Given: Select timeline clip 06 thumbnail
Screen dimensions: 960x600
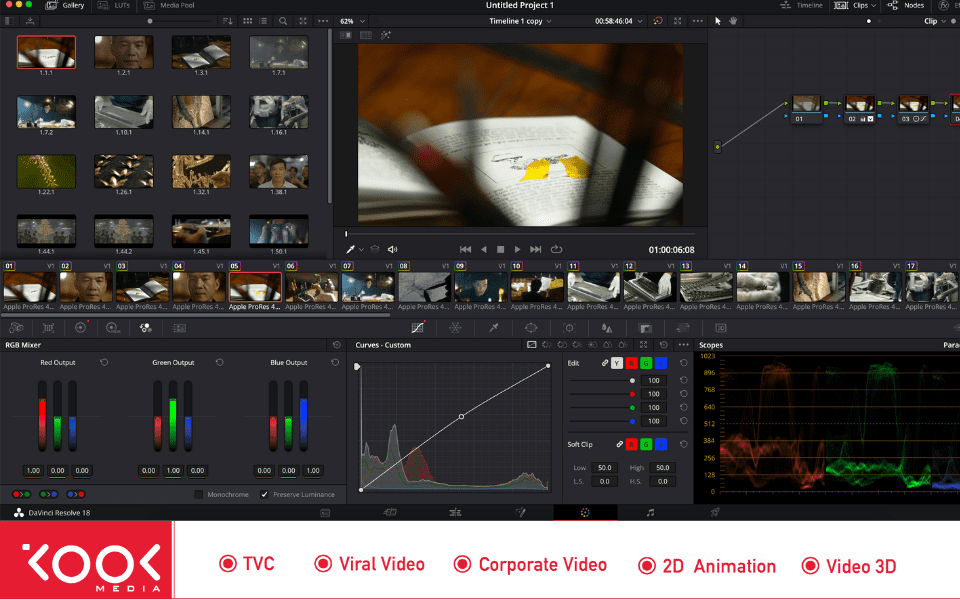Looking at the screenshot, I should [x=312, y=287].
